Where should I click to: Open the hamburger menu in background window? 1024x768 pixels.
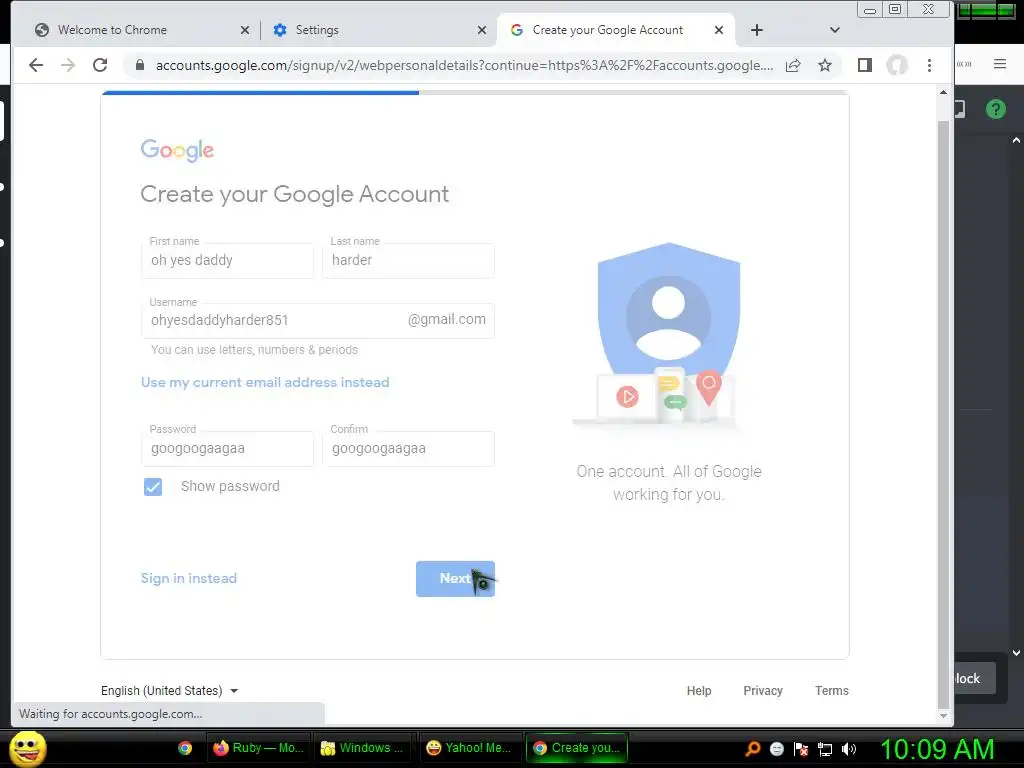pos(1000,64)
